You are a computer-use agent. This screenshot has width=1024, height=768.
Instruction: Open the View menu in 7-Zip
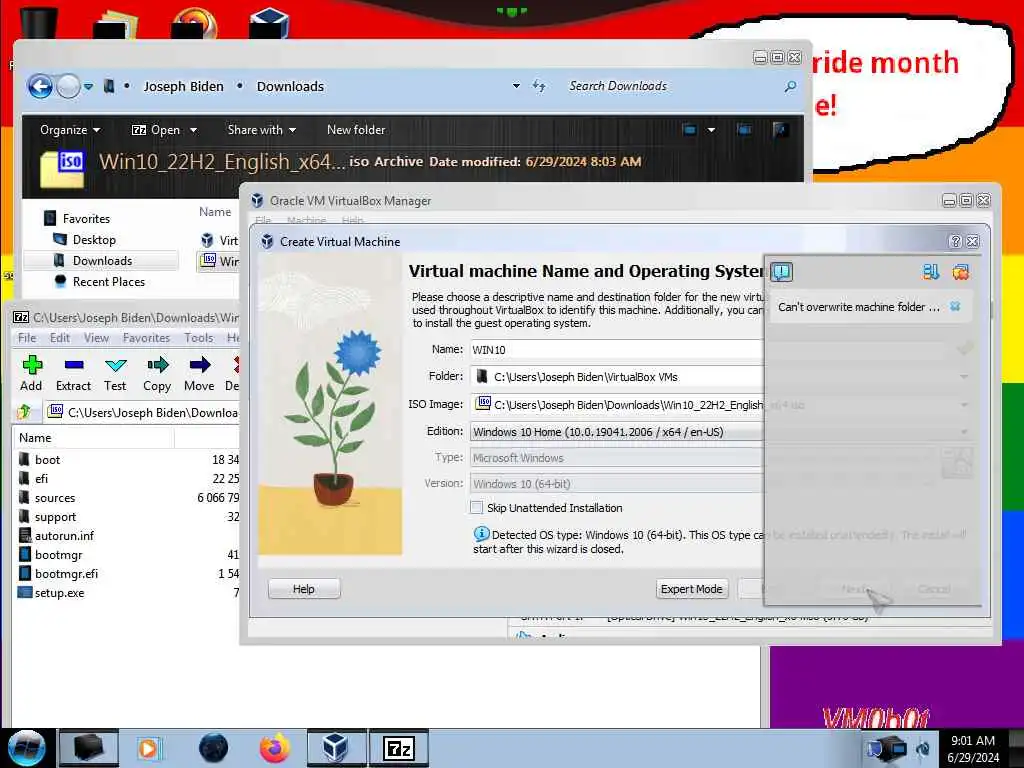[x=96, y=338]
